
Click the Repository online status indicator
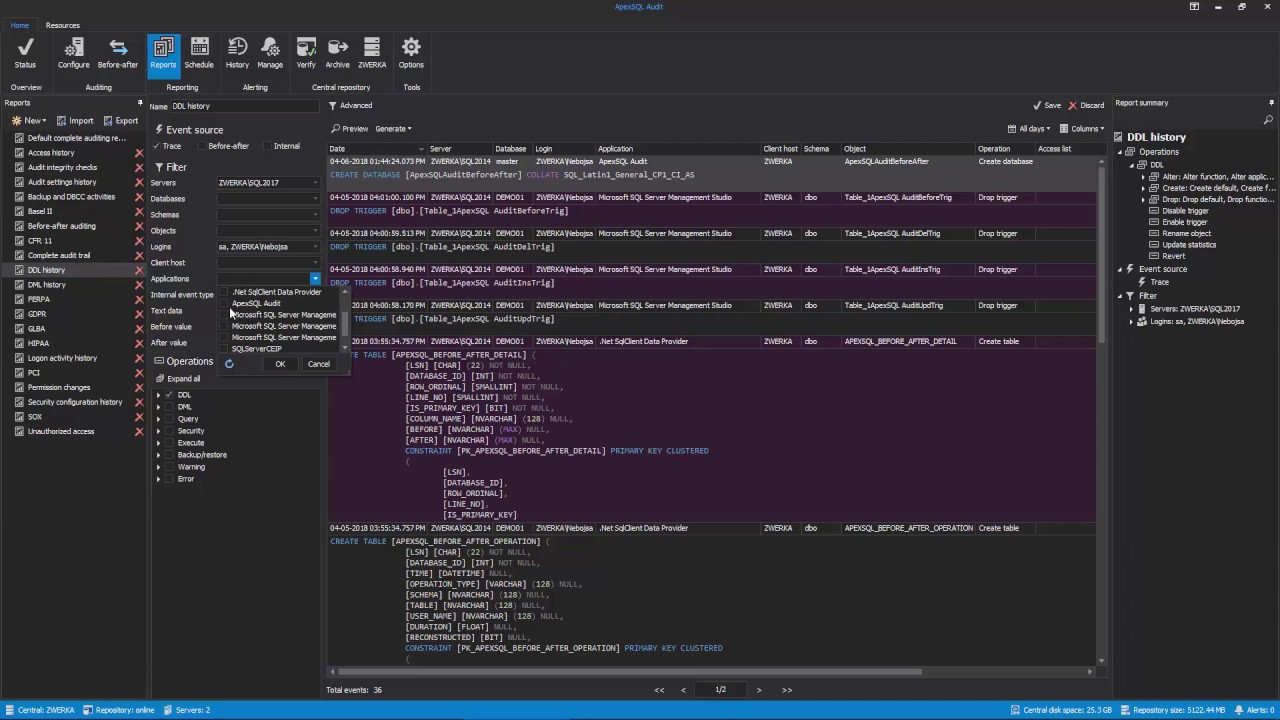click(x=119, y=710)
